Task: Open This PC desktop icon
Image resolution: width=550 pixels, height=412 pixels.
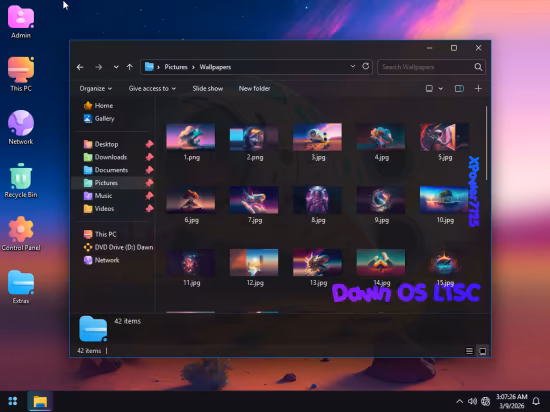Action: [21, 74]
